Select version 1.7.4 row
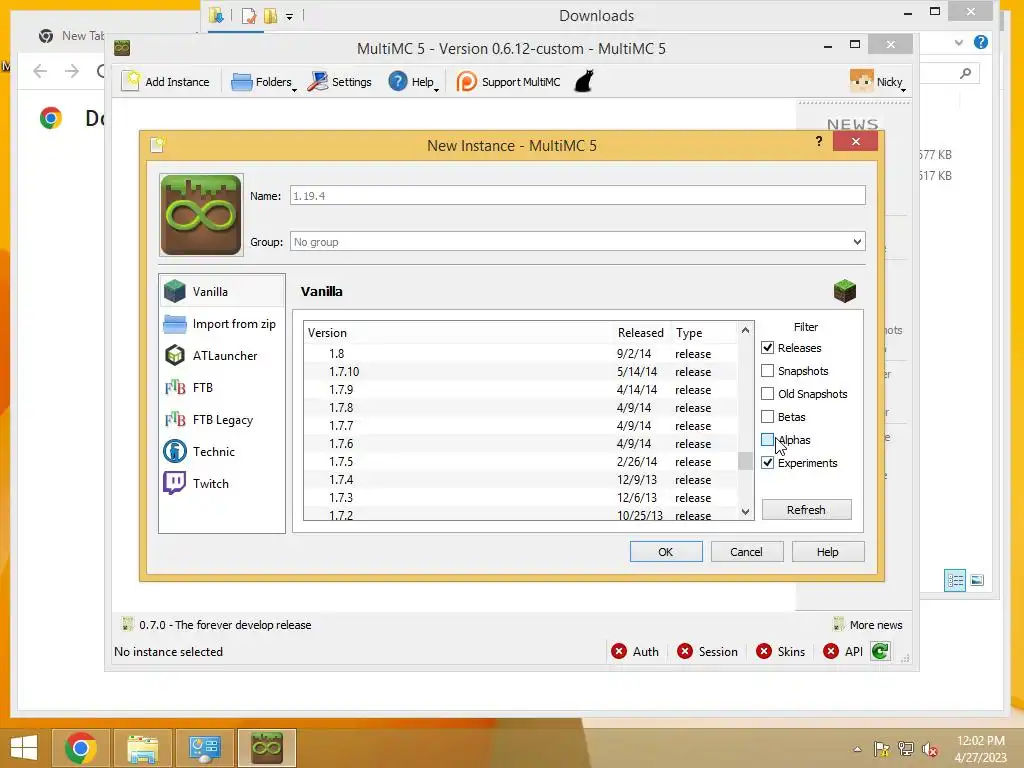Screen dimensions: 1024x768 (520, 479)
